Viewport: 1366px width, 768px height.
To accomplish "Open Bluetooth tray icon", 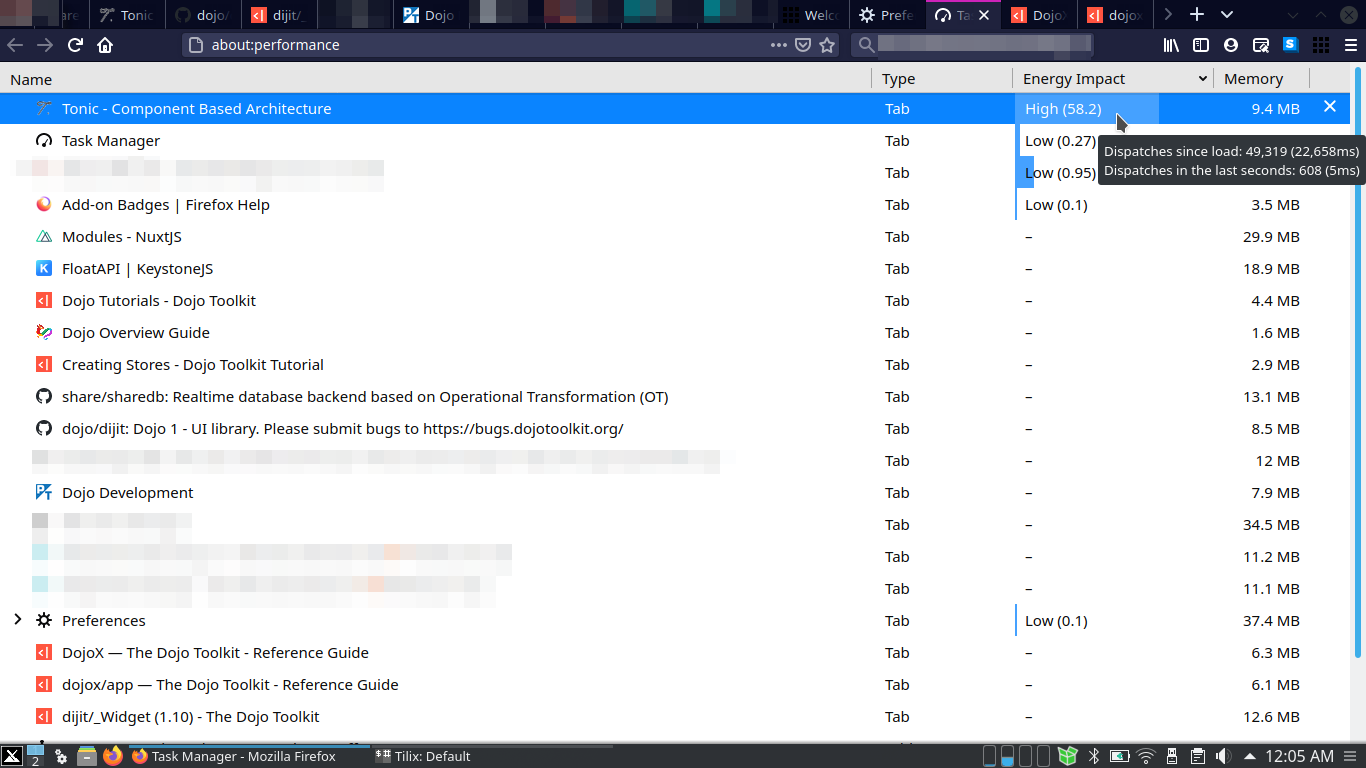I will point(1094,756).
